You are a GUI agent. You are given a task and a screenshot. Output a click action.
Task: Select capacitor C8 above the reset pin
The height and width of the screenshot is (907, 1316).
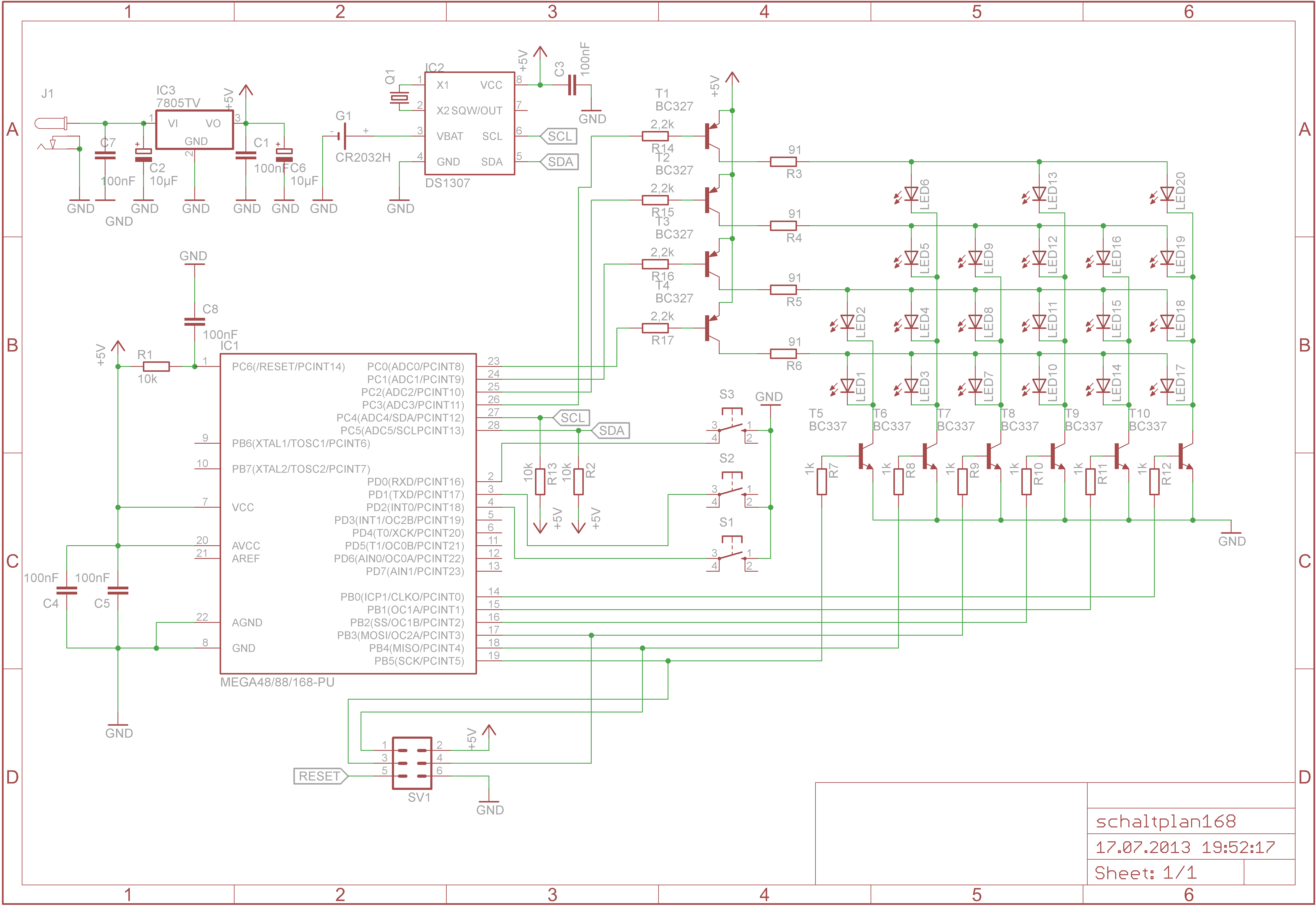(195, 322)
